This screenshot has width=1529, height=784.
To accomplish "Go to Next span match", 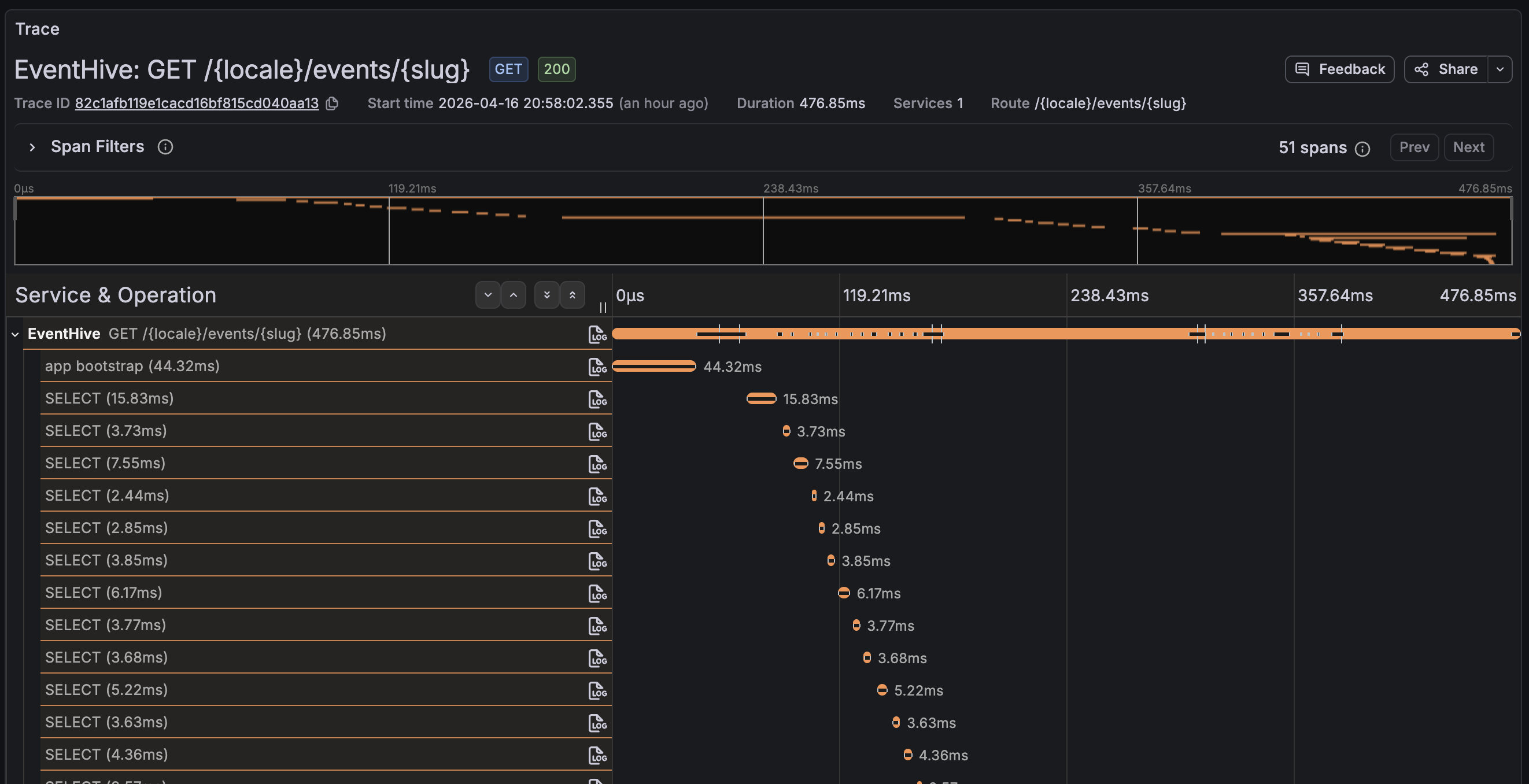I will click(x=1468, y=147).
